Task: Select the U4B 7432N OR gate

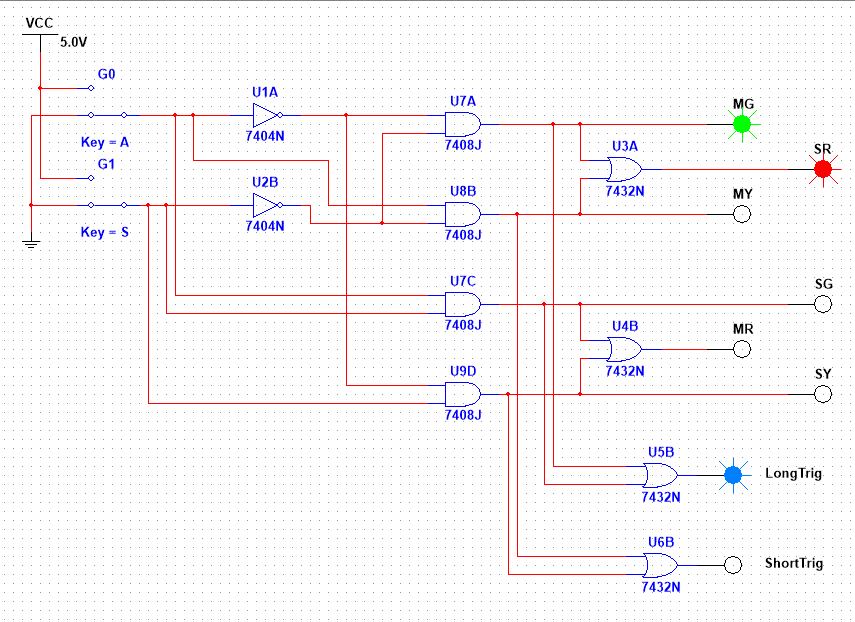Action: 624,348
